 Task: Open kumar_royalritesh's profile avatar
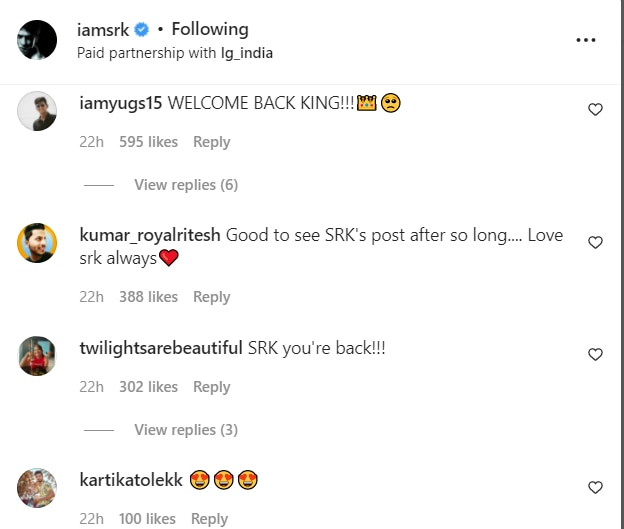(x=37, y=243)
